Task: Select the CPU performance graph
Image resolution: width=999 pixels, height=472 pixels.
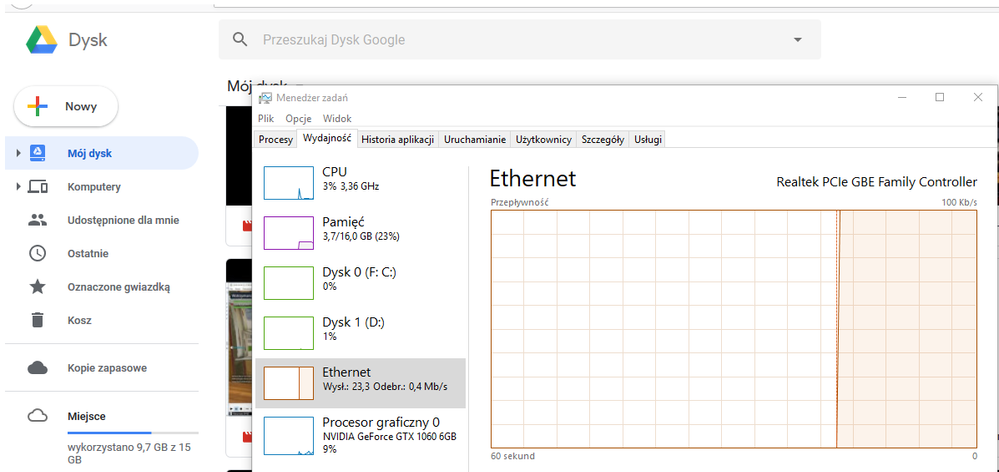Action: point(289,183)
